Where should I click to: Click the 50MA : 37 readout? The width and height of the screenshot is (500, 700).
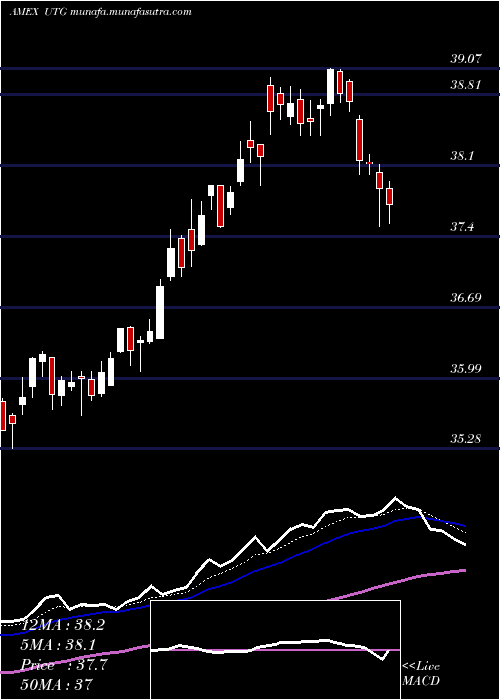(56, 684)
